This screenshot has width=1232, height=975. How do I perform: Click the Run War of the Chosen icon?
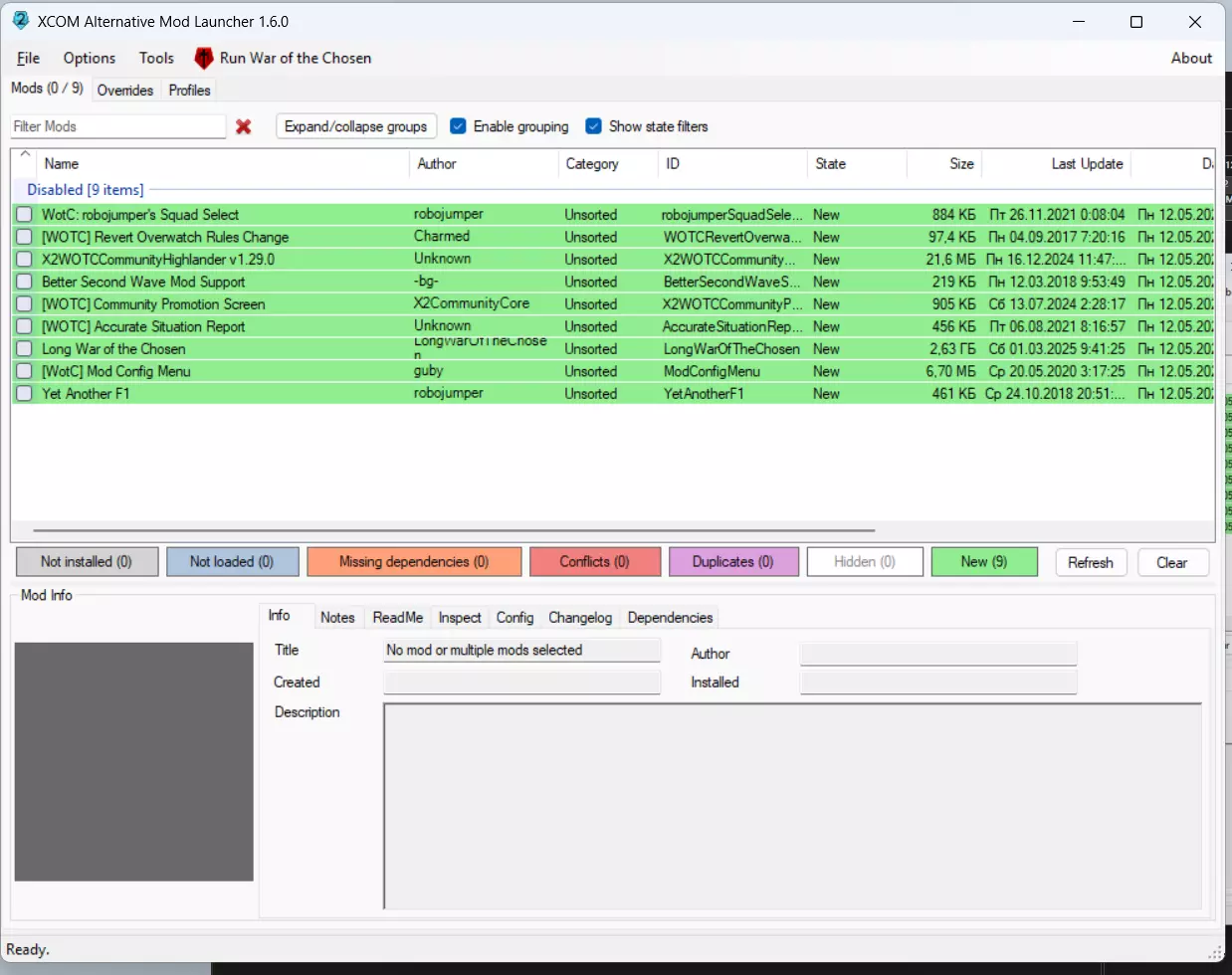click(204, 59)
